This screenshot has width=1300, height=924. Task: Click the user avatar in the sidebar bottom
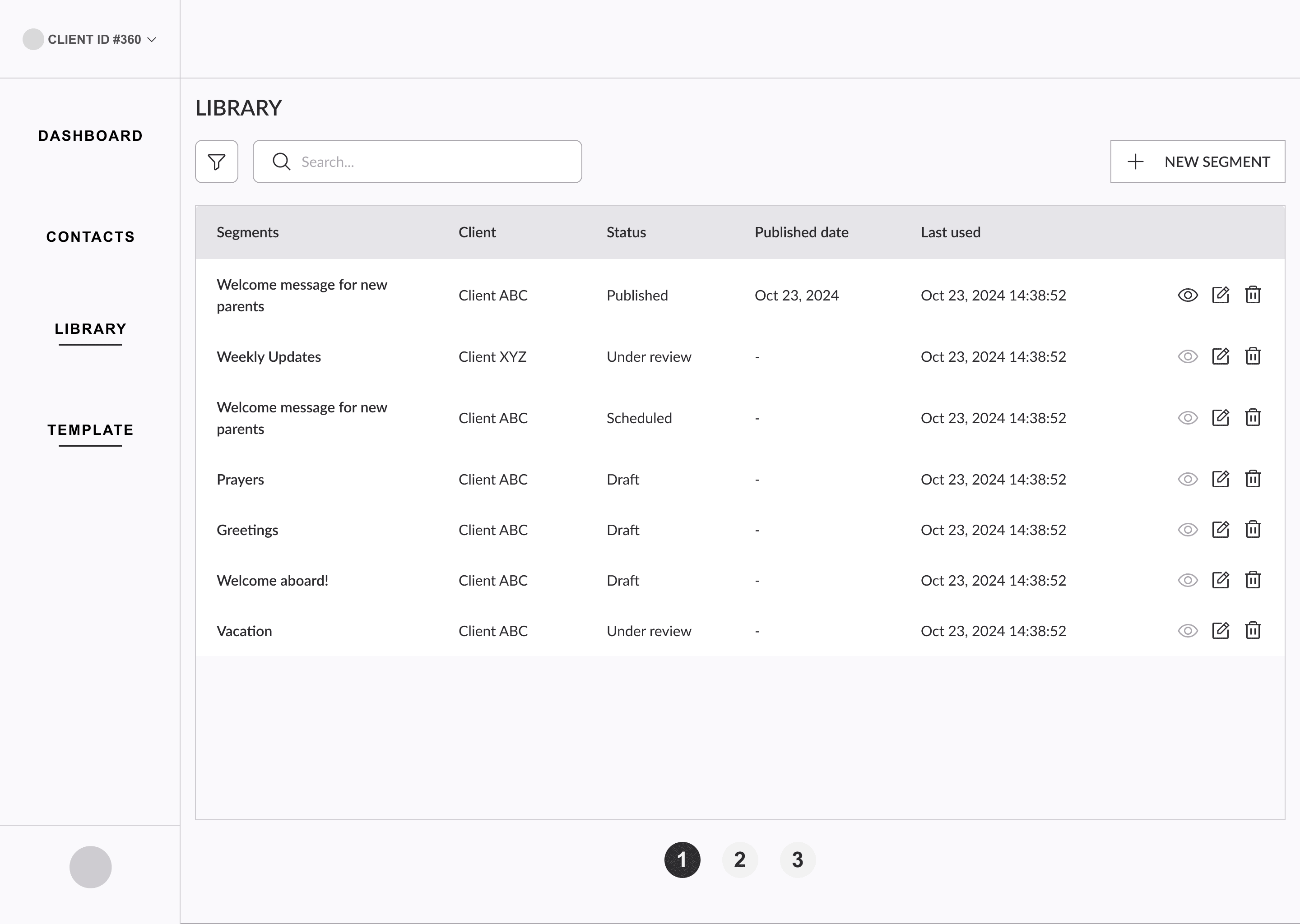[x=90, y=867]
